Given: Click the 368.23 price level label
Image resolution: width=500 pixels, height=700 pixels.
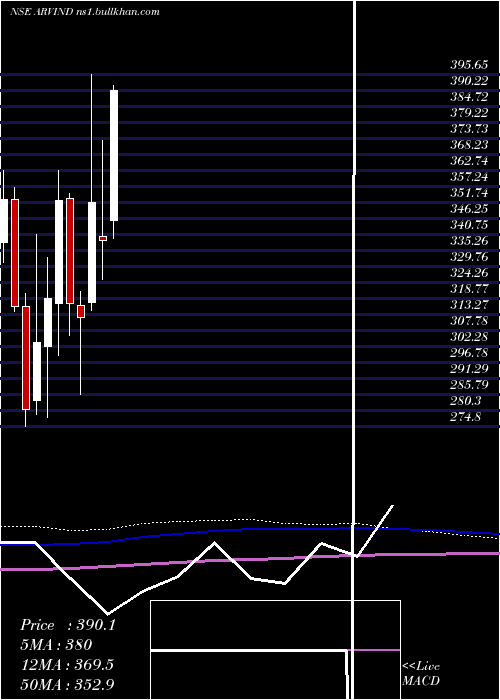Looking at the screenshot, I should (x=469, y=145).
